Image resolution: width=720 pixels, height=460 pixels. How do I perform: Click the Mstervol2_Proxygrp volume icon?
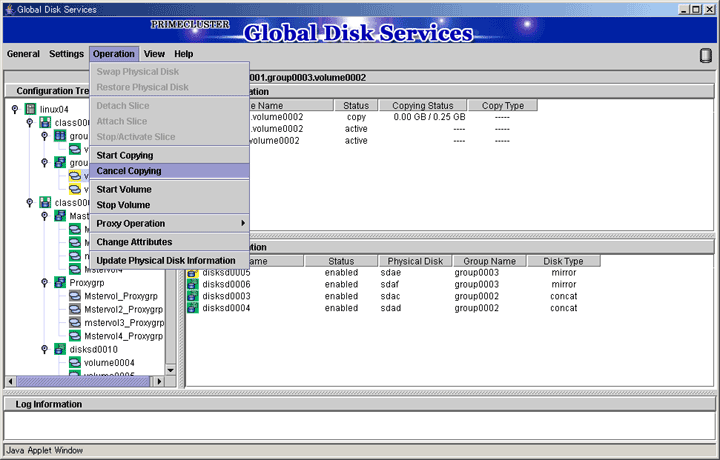pos(74,309)
